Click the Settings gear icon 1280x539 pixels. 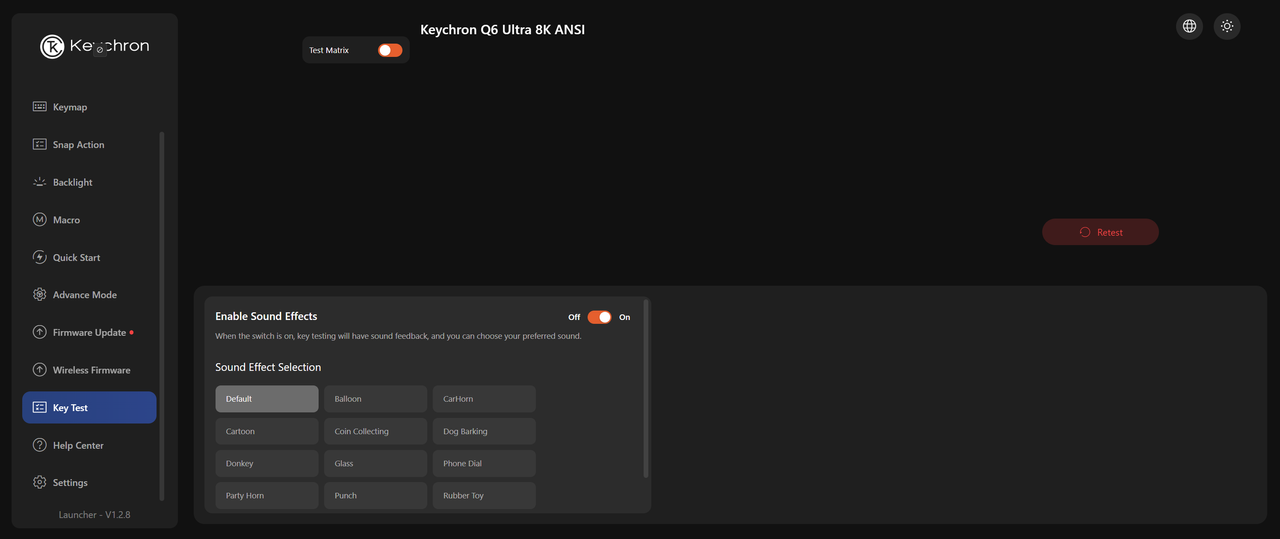coord(40,482)
